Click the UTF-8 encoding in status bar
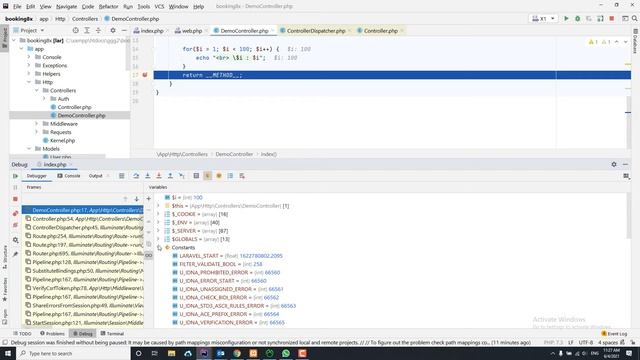Image resolution: width=640 pixels, height=360 pixels. pyautogui.click(x=586, y=343)
